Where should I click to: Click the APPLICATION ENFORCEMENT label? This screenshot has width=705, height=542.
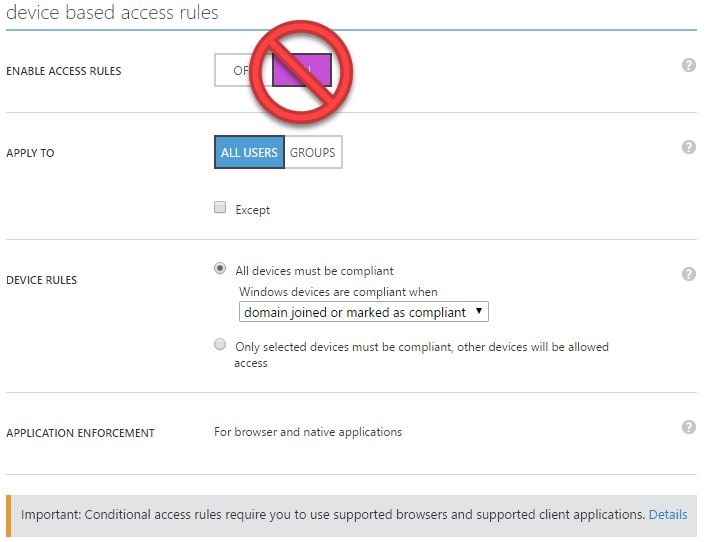point(80,433)
